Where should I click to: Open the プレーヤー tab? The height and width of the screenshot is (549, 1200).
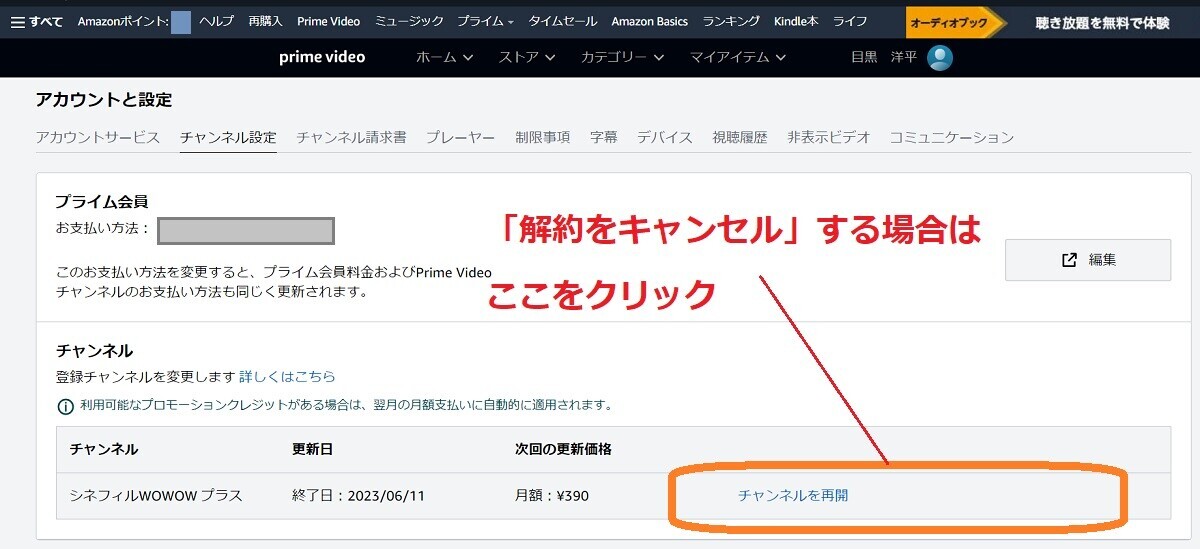click(460, 138)
